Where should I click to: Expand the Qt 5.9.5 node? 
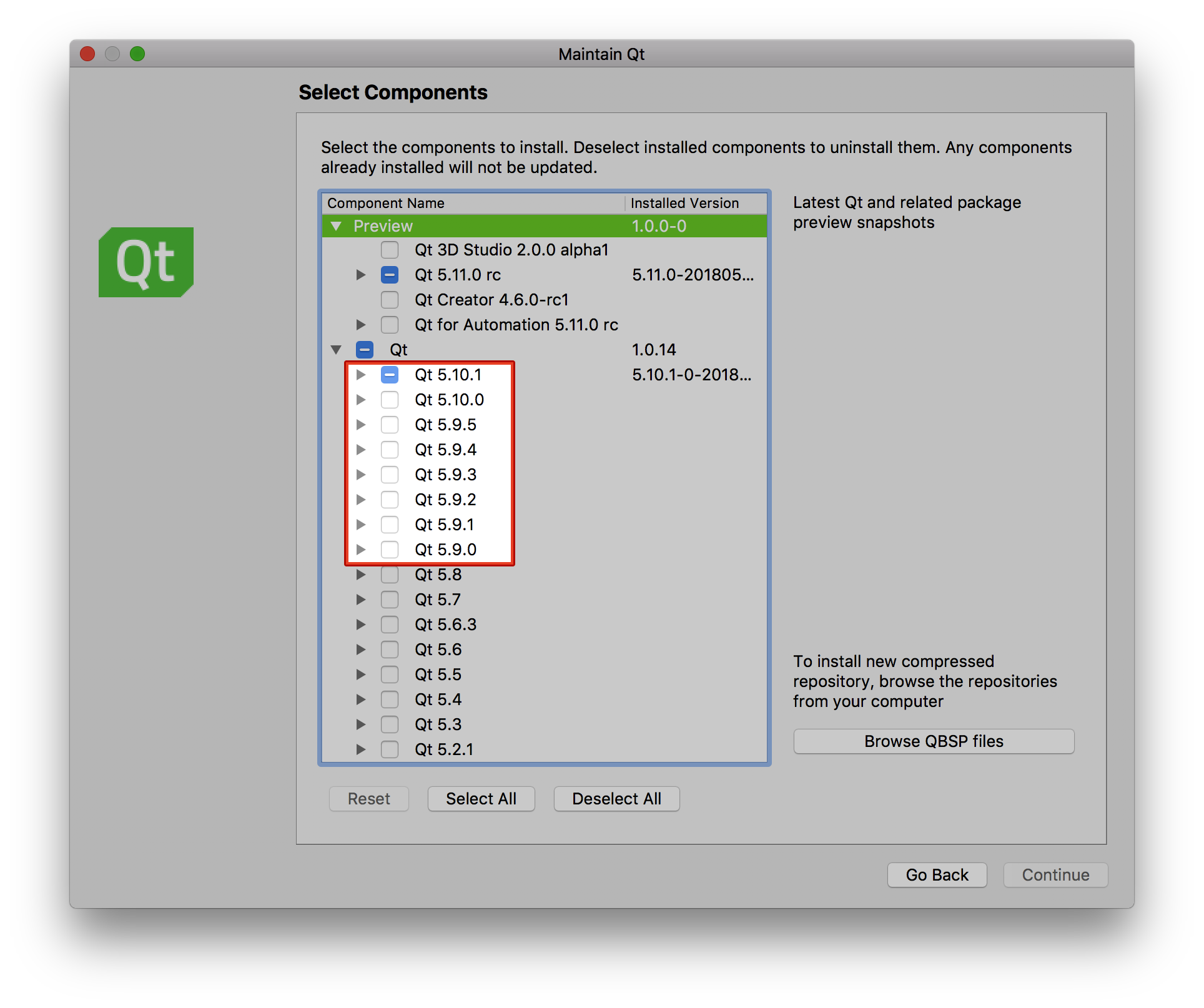click(x=361, y=425)
